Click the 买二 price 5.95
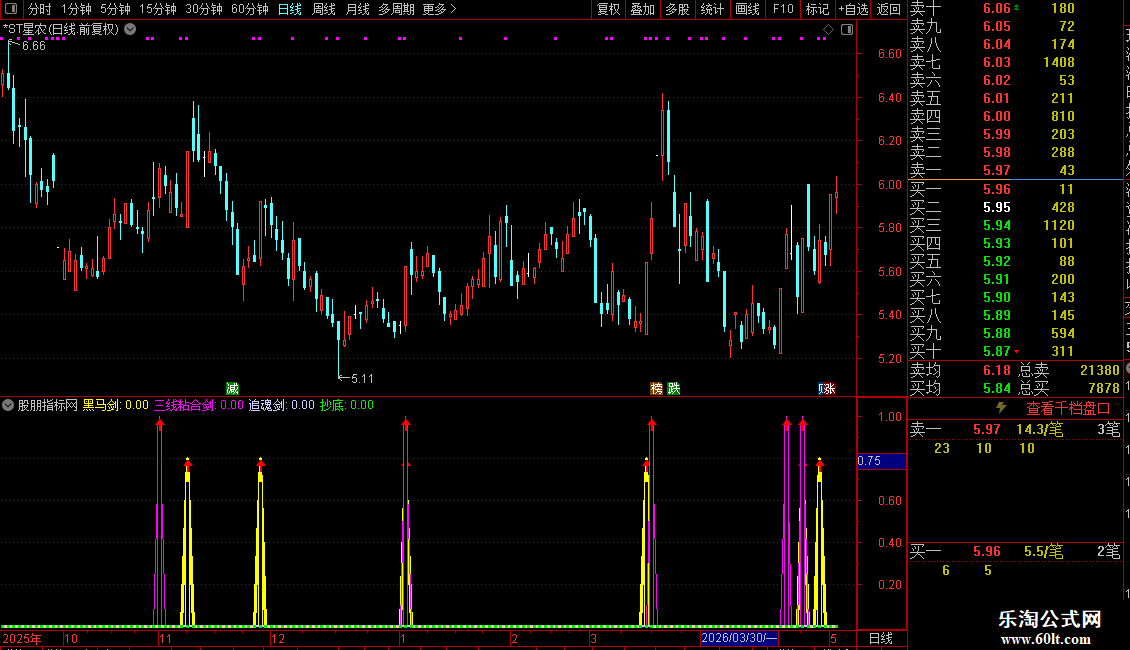 click(997, 208)
